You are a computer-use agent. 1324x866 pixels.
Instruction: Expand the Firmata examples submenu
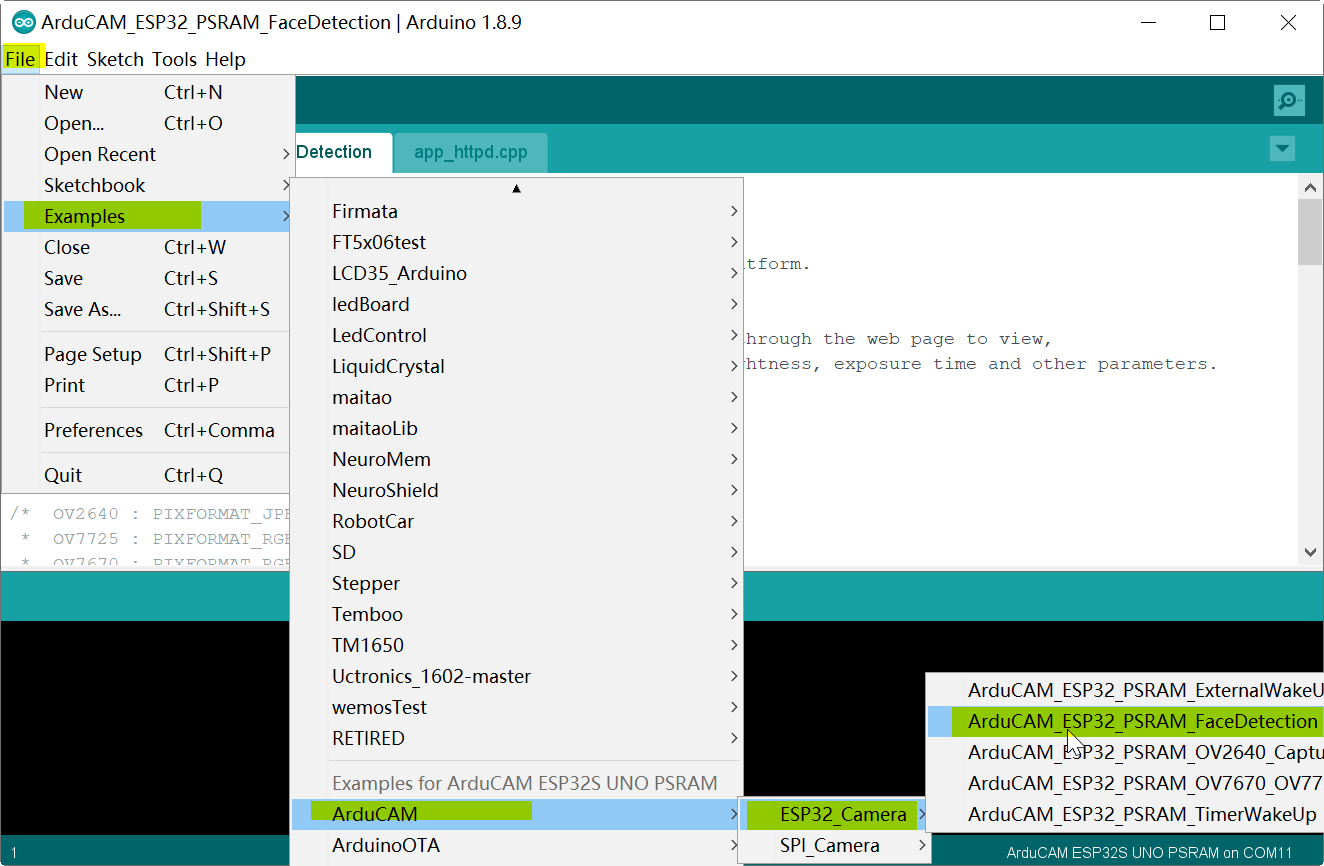click(517, 211)
